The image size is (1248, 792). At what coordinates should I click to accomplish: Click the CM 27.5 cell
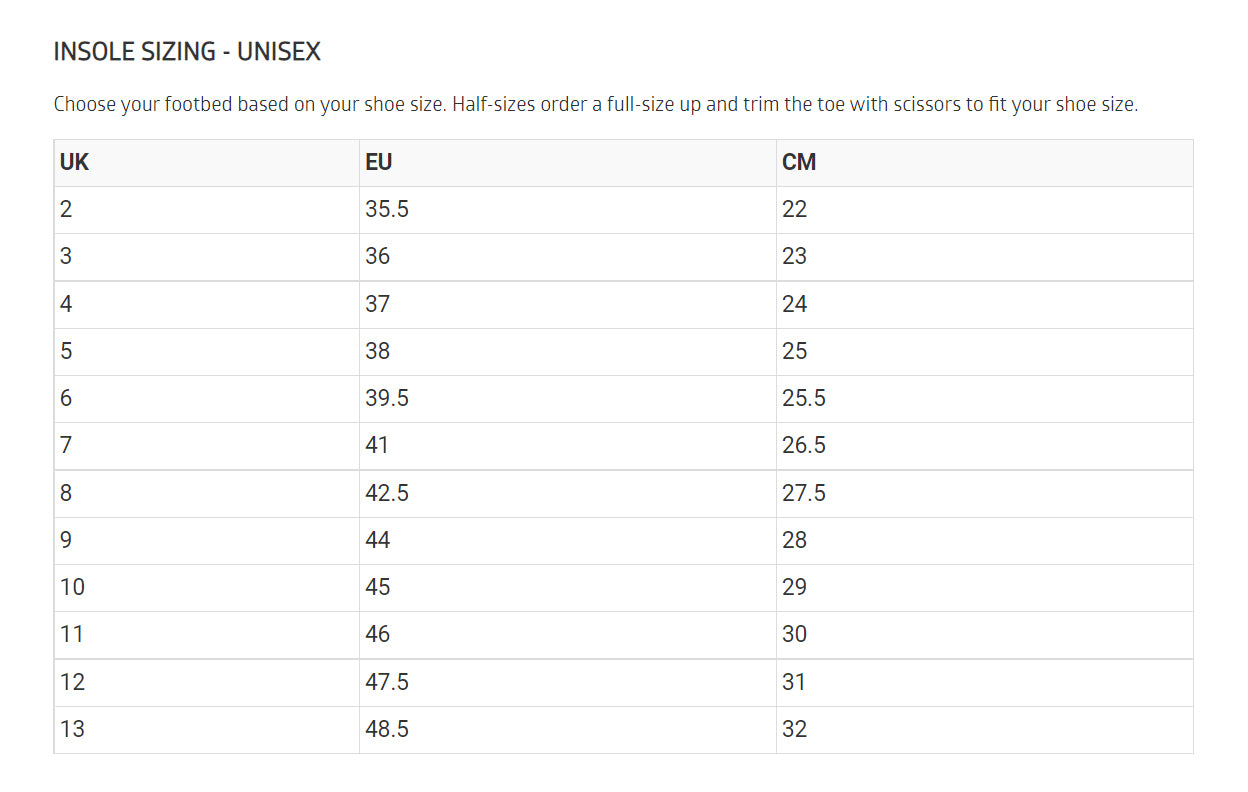pos(804,493)
